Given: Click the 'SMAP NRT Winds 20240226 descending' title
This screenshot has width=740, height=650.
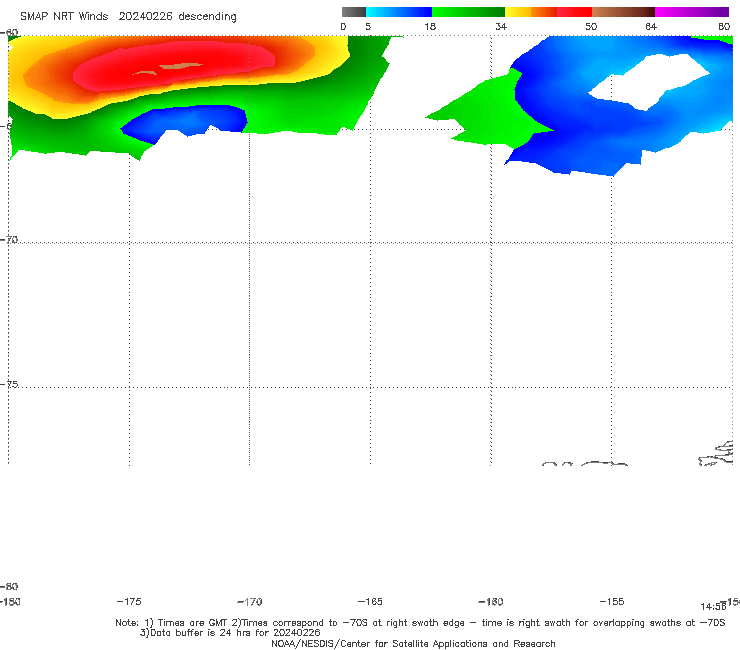Looking at the screenshot, I should point(128,17).
